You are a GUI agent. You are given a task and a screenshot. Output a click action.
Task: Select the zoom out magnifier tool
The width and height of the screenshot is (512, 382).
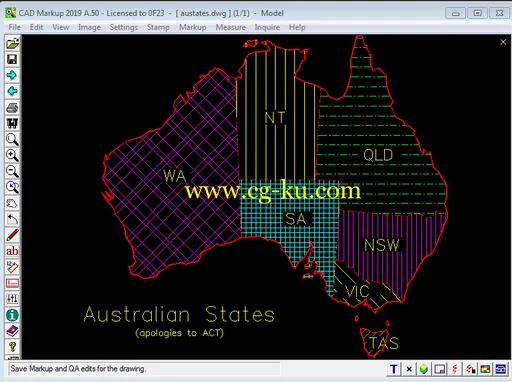[x=12, y=171]
